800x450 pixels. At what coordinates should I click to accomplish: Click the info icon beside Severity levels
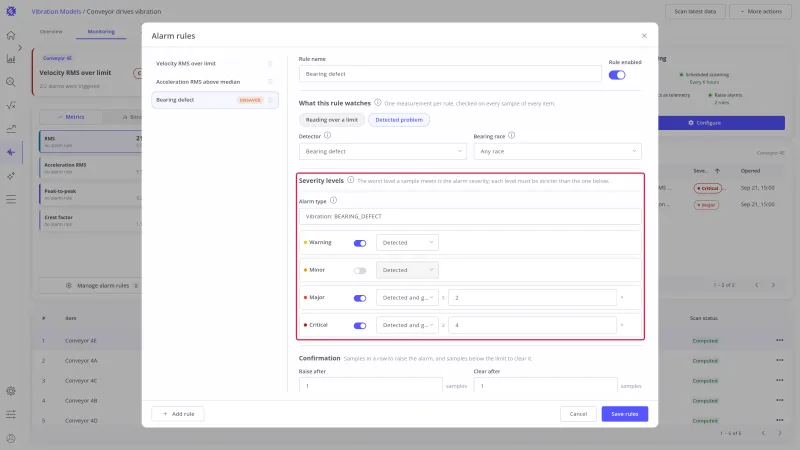[x=351, y=180]
